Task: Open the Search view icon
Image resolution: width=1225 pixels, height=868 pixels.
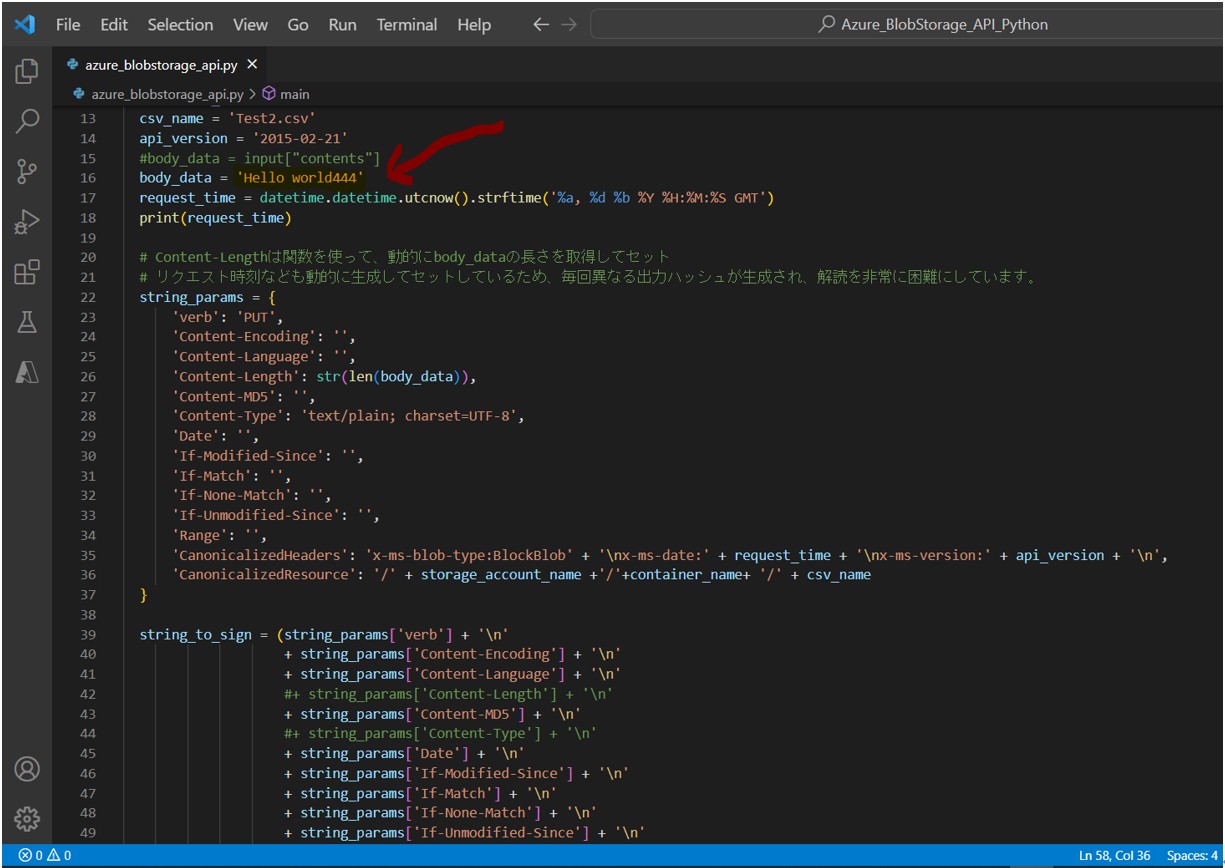Action: 27,121
